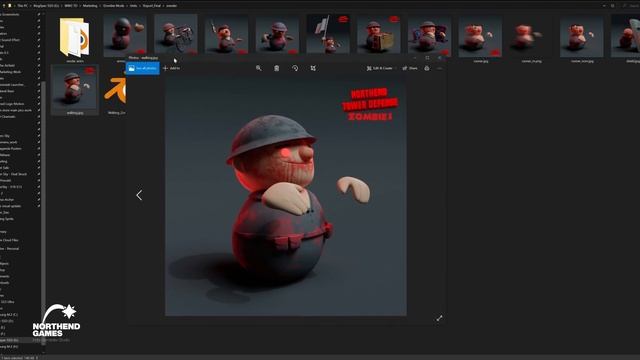Refresh the Explorer folder view

coord(613,6)
